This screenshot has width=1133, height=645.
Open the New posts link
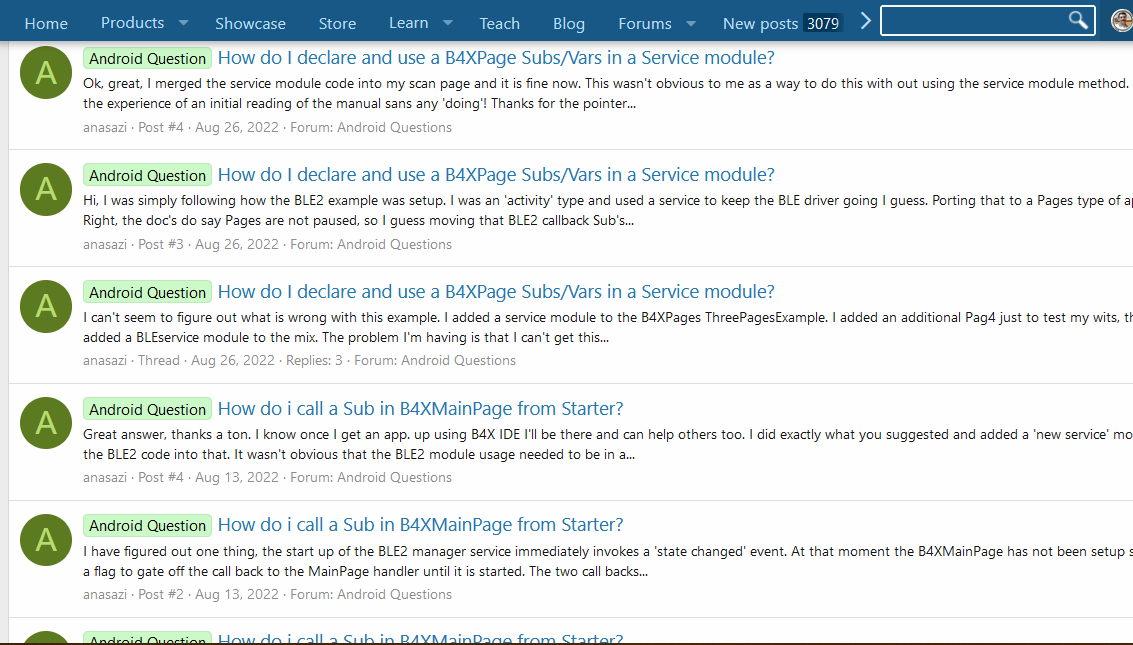pyautogui.click(x=760, y=23)
